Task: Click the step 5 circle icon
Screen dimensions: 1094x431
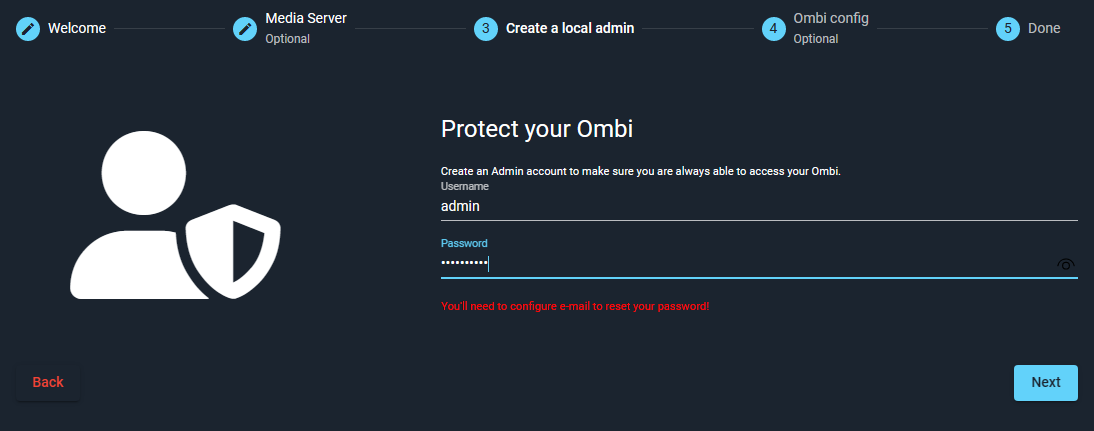Action: [x=1007, y=28]
